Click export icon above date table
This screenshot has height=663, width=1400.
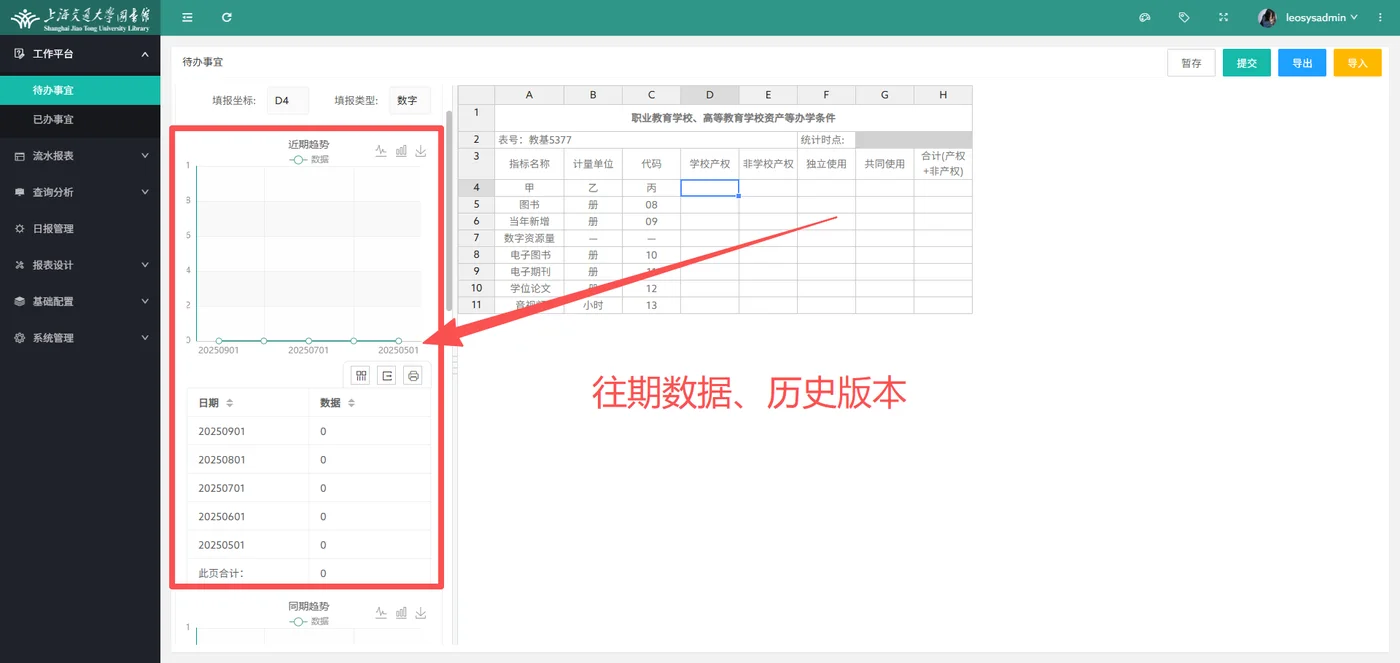[387, 375]
